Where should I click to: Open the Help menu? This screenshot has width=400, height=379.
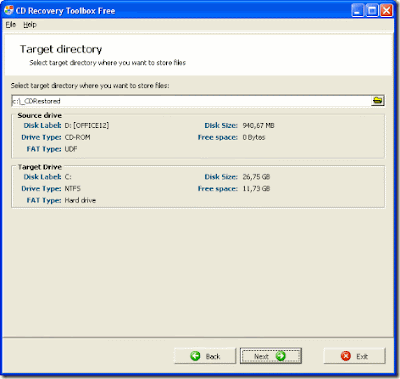pyautogui.click(x=30, y=25)
